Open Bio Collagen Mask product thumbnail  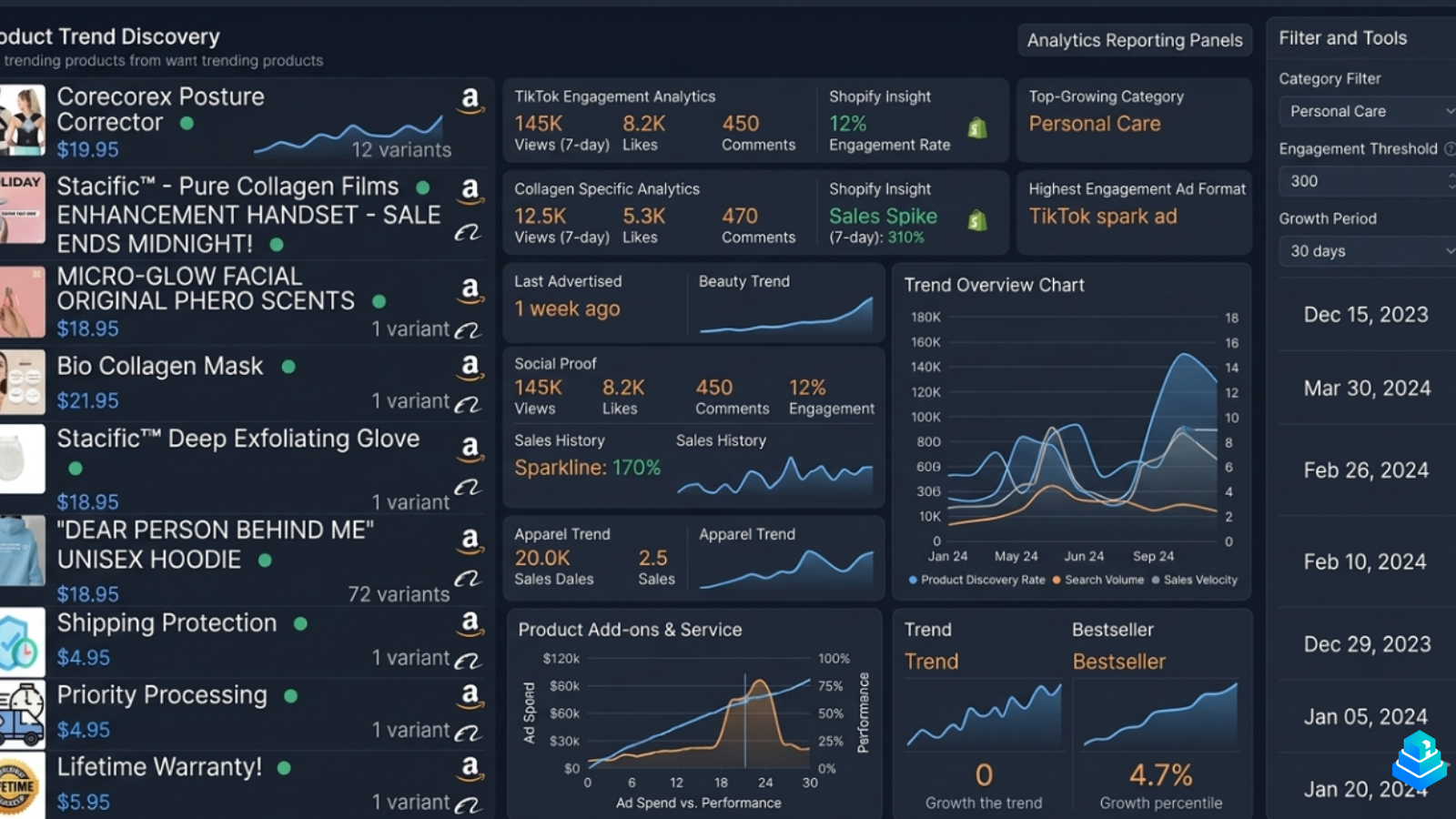pos(22,382)
